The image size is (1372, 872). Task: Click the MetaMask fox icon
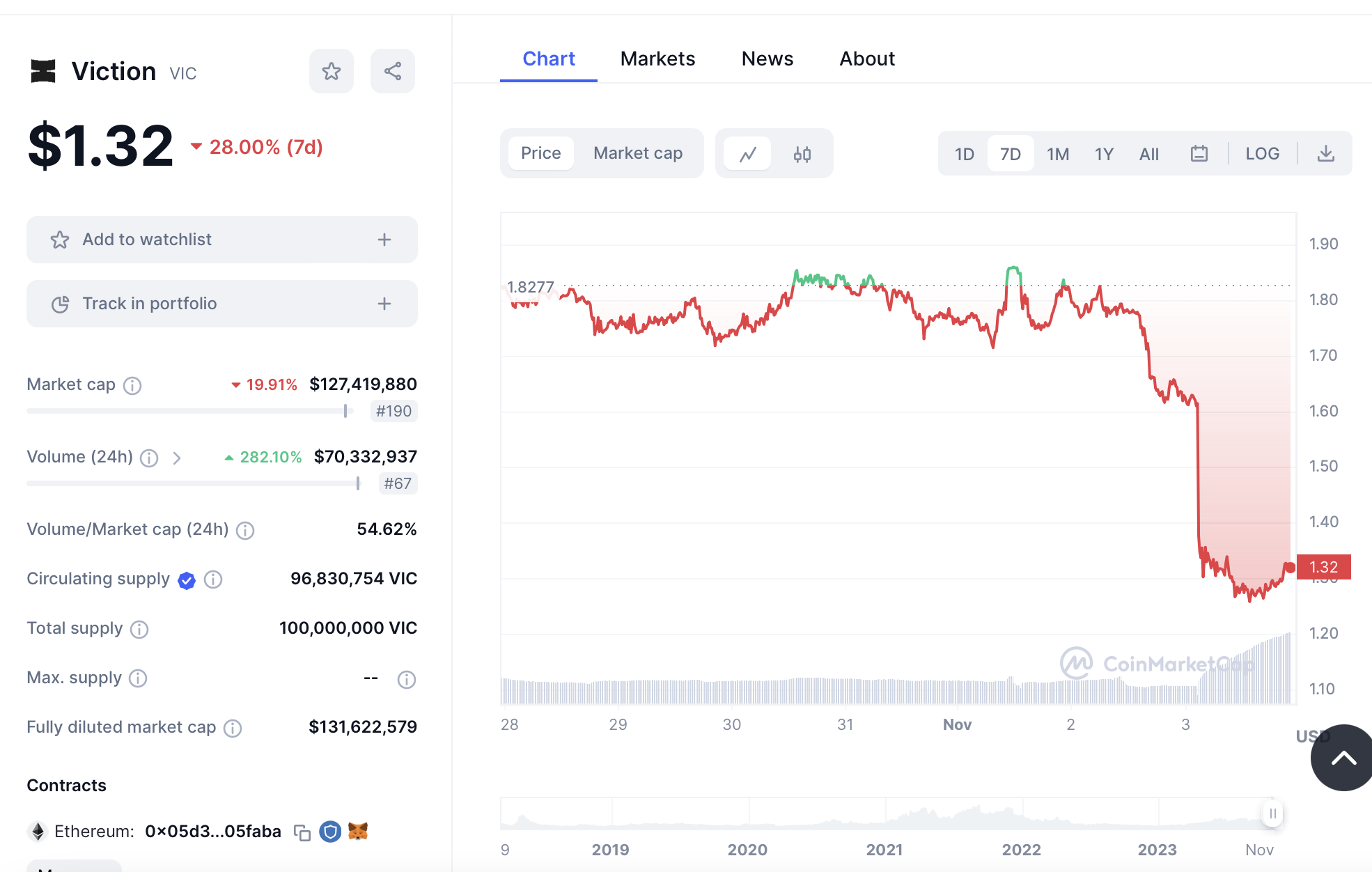click(x=358, y=831)
